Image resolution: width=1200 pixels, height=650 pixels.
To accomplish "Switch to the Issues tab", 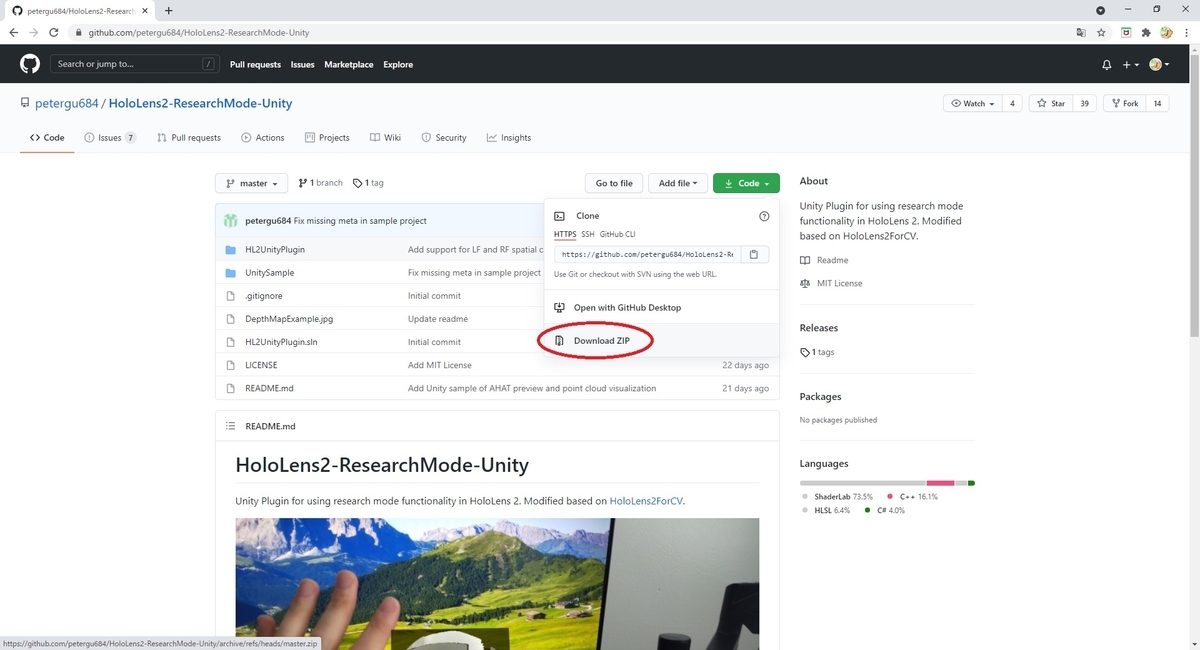I will point(110,138).
